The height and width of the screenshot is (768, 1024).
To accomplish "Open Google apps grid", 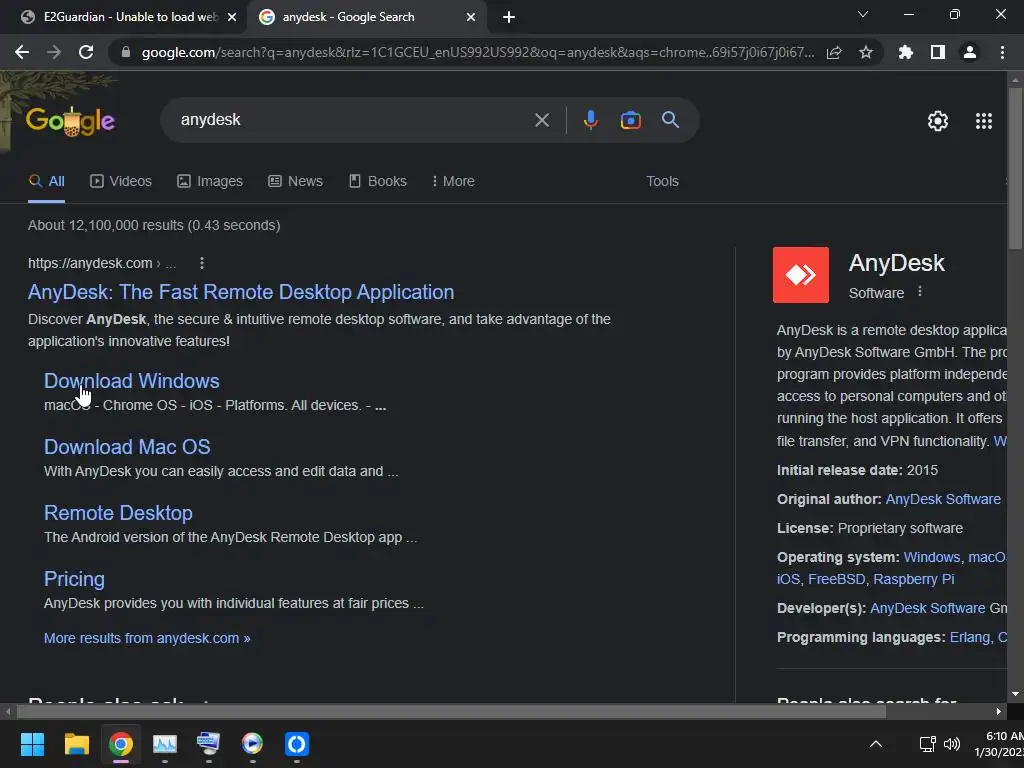I will (x=984, y=121).
